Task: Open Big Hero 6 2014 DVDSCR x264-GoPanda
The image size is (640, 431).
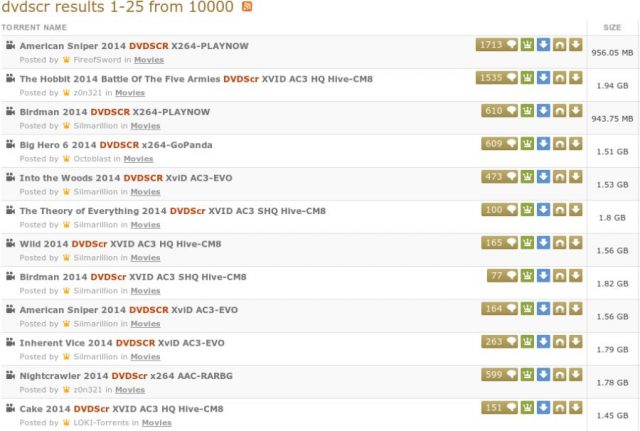Action: pos(116,145)
